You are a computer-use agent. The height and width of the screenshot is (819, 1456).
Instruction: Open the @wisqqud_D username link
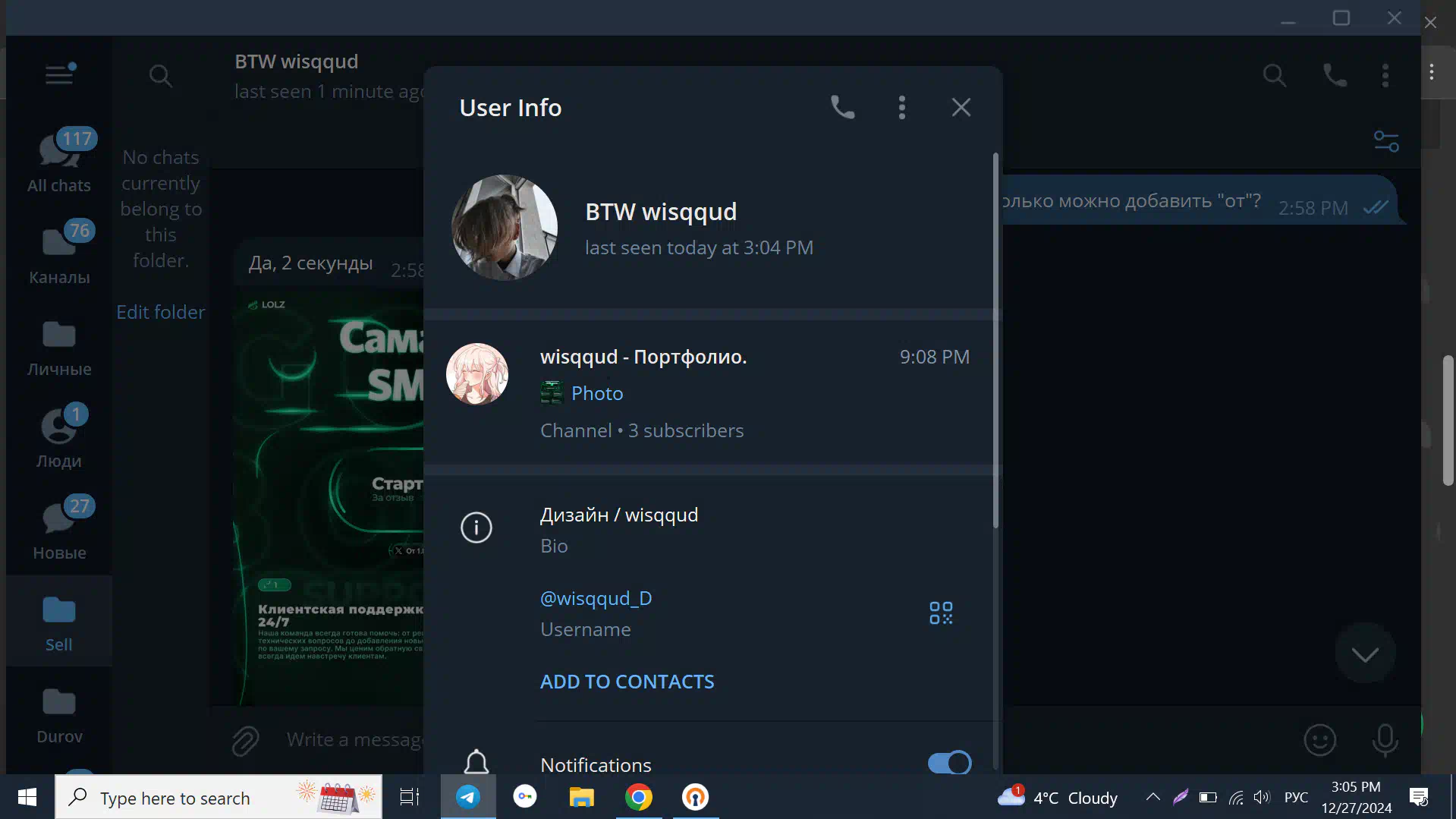596,598
